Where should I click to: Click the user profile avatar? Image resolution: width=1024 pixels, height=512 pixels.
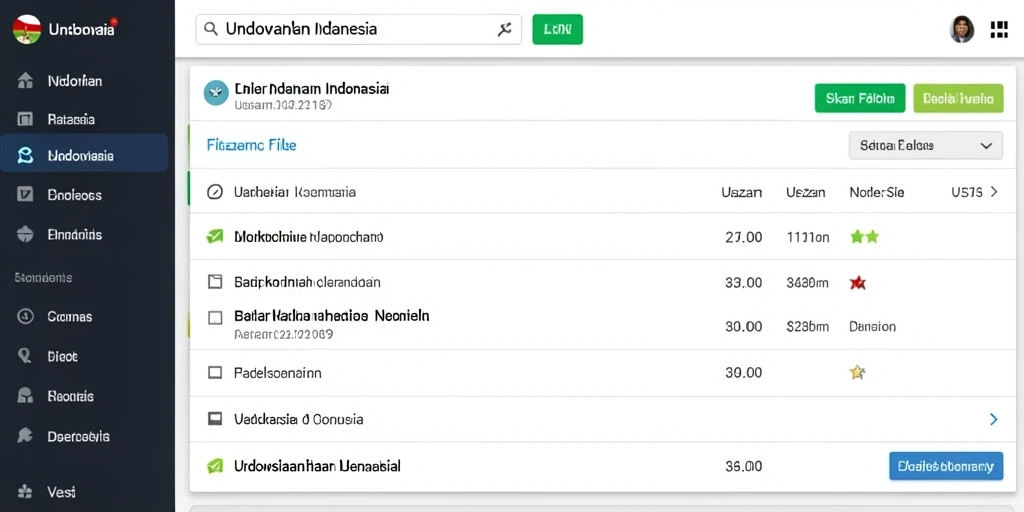961,29
